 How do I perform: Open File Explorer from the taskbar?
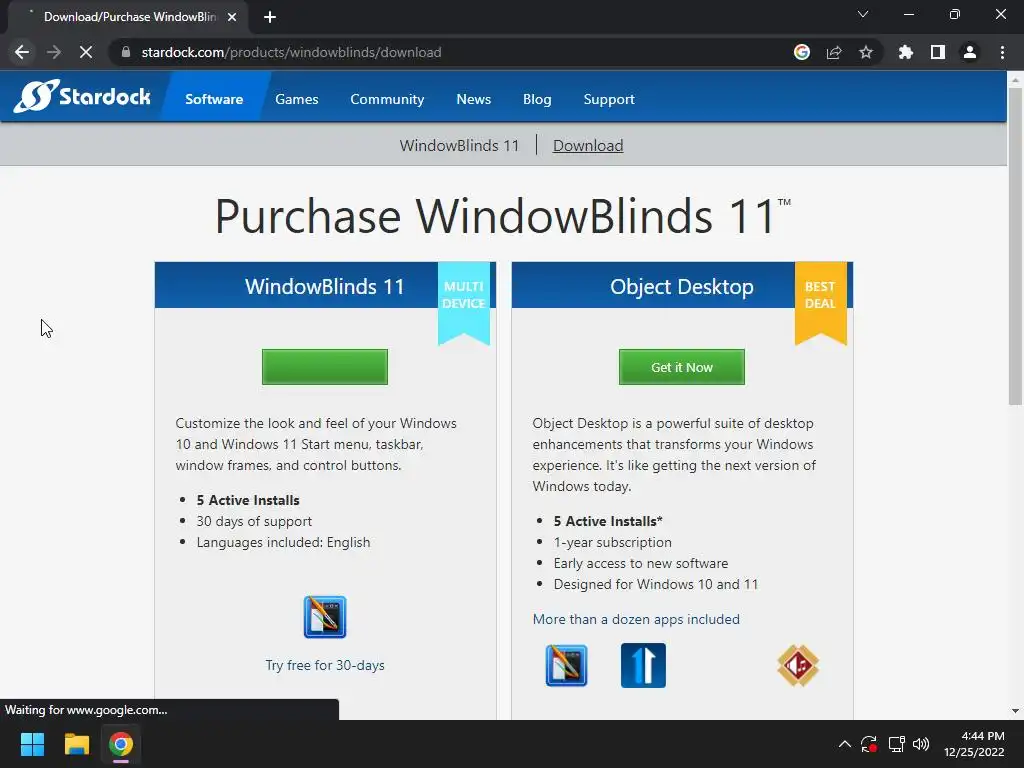coord(76,744)
